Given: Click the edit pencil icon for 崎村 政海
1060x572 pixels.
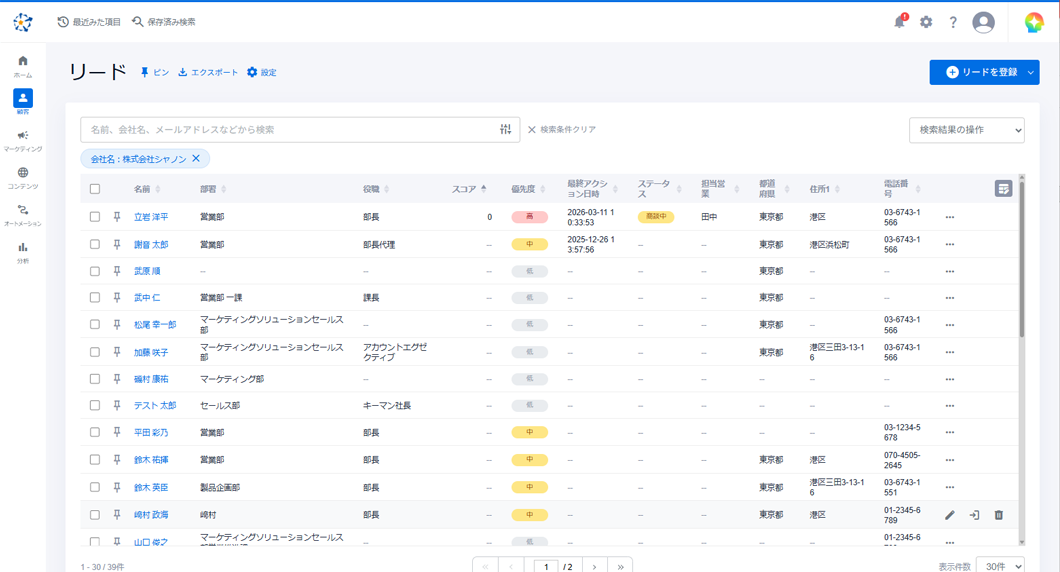Looking at the screenshot, I should 950,515.
